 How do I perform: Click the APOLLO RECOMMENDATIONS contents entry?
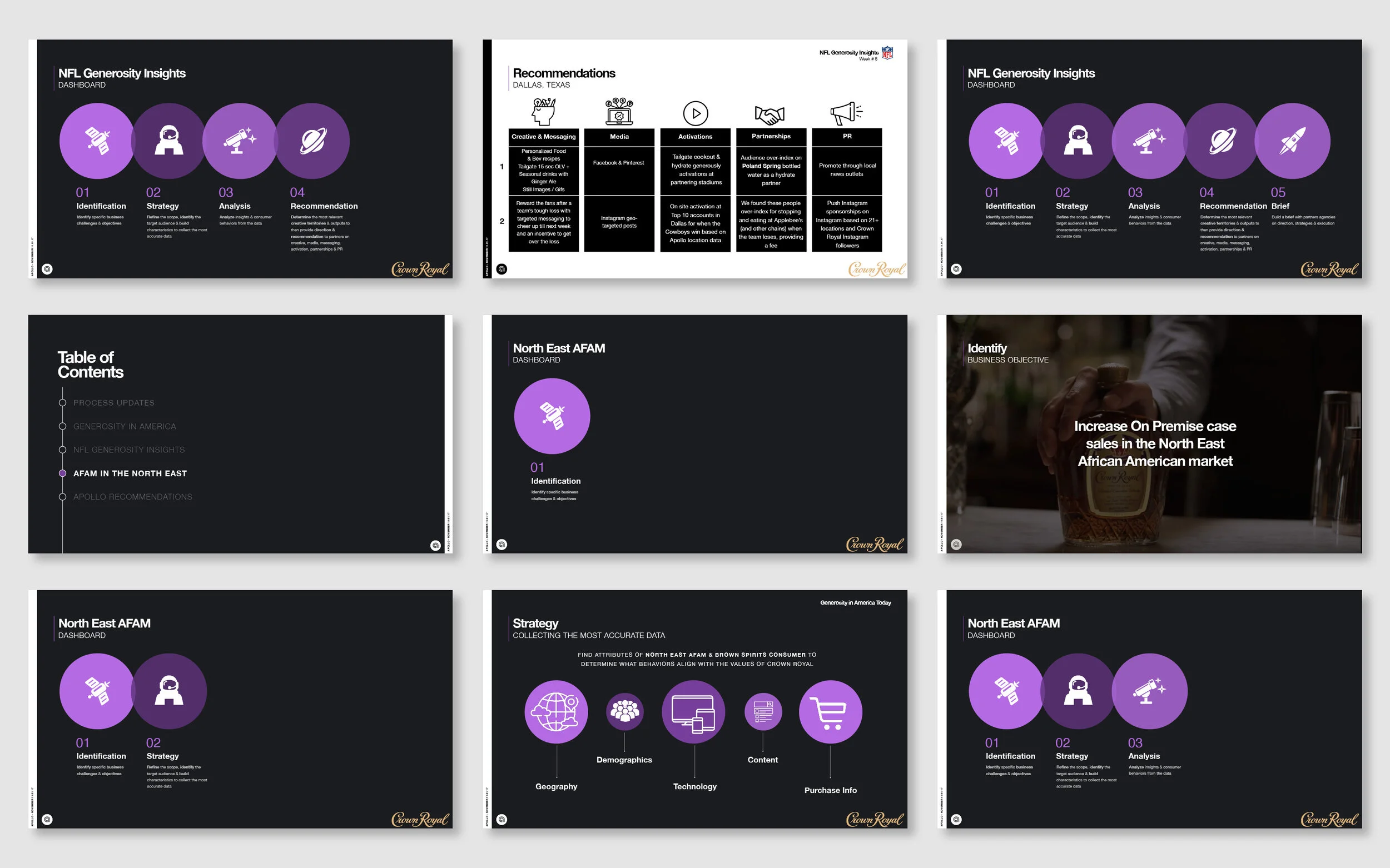(133, 497)
